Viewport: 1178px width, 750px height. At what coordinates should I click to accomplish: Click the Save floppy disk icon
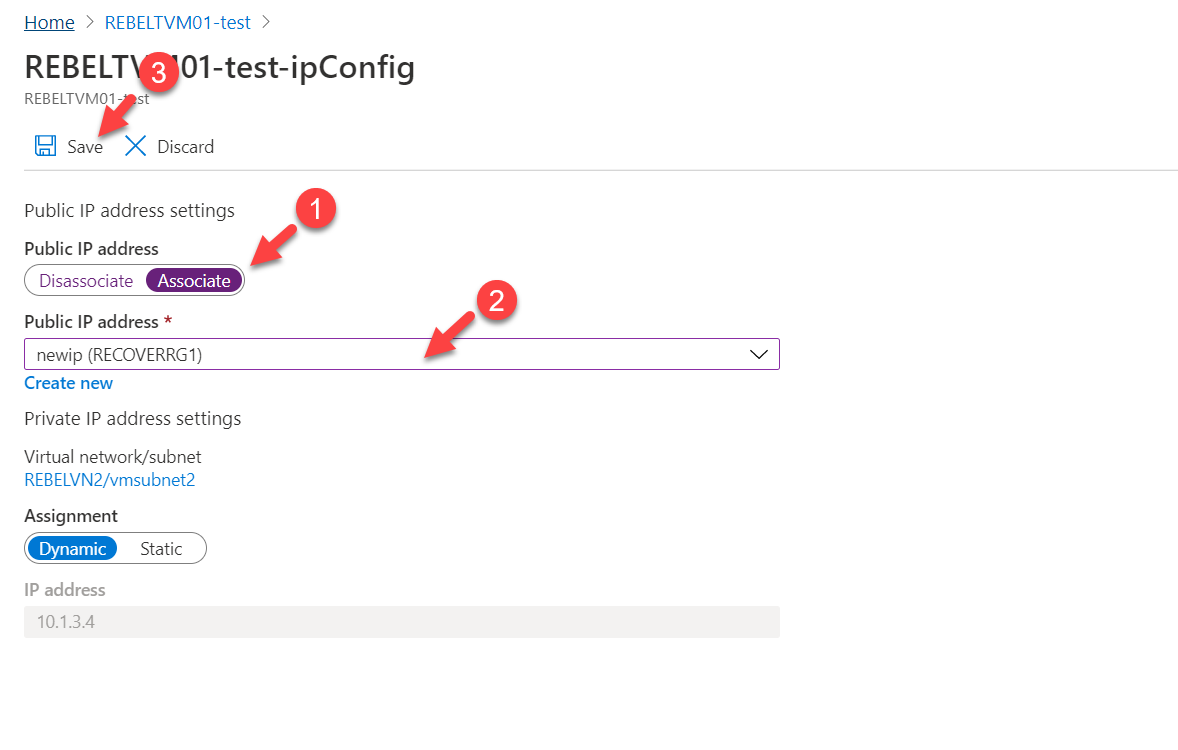pos(45,146)
